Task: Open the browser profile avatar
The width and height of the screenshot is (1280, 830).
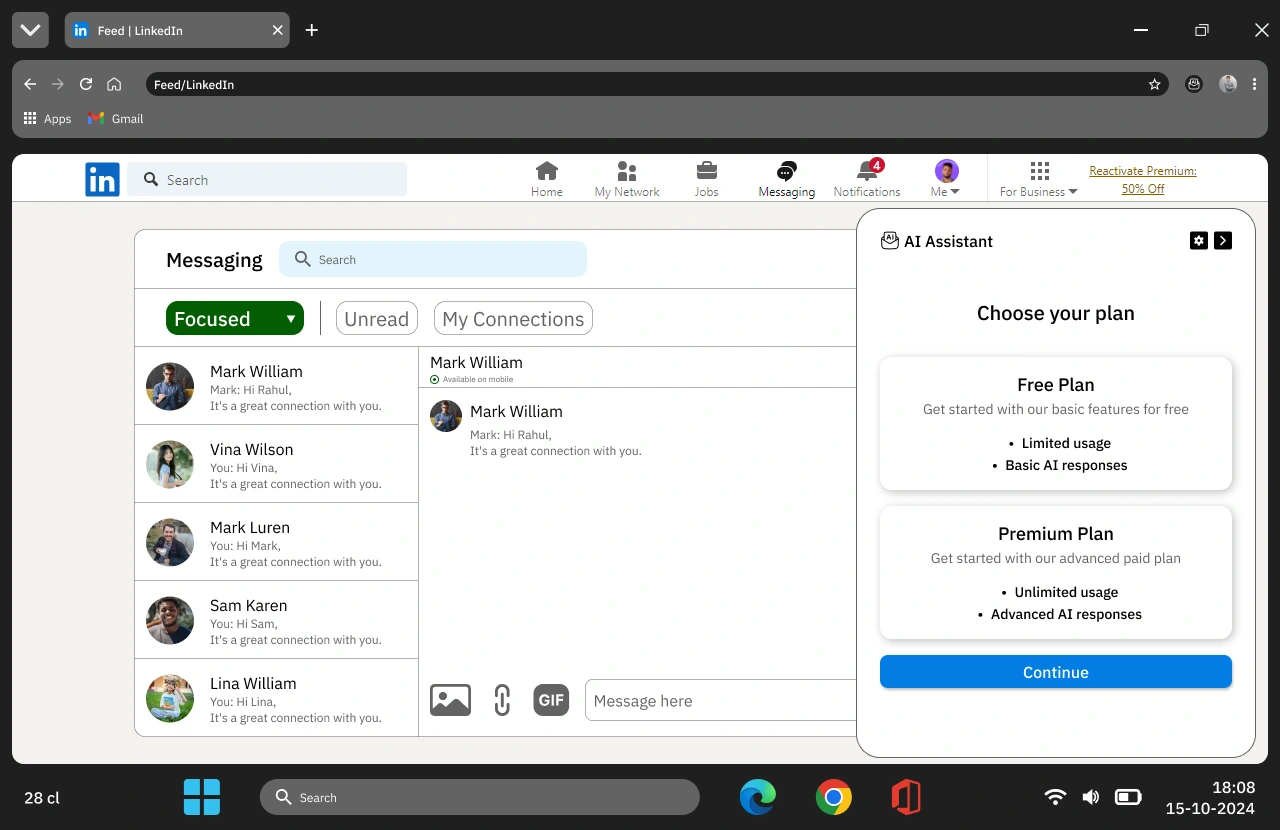Action: 1228,85
